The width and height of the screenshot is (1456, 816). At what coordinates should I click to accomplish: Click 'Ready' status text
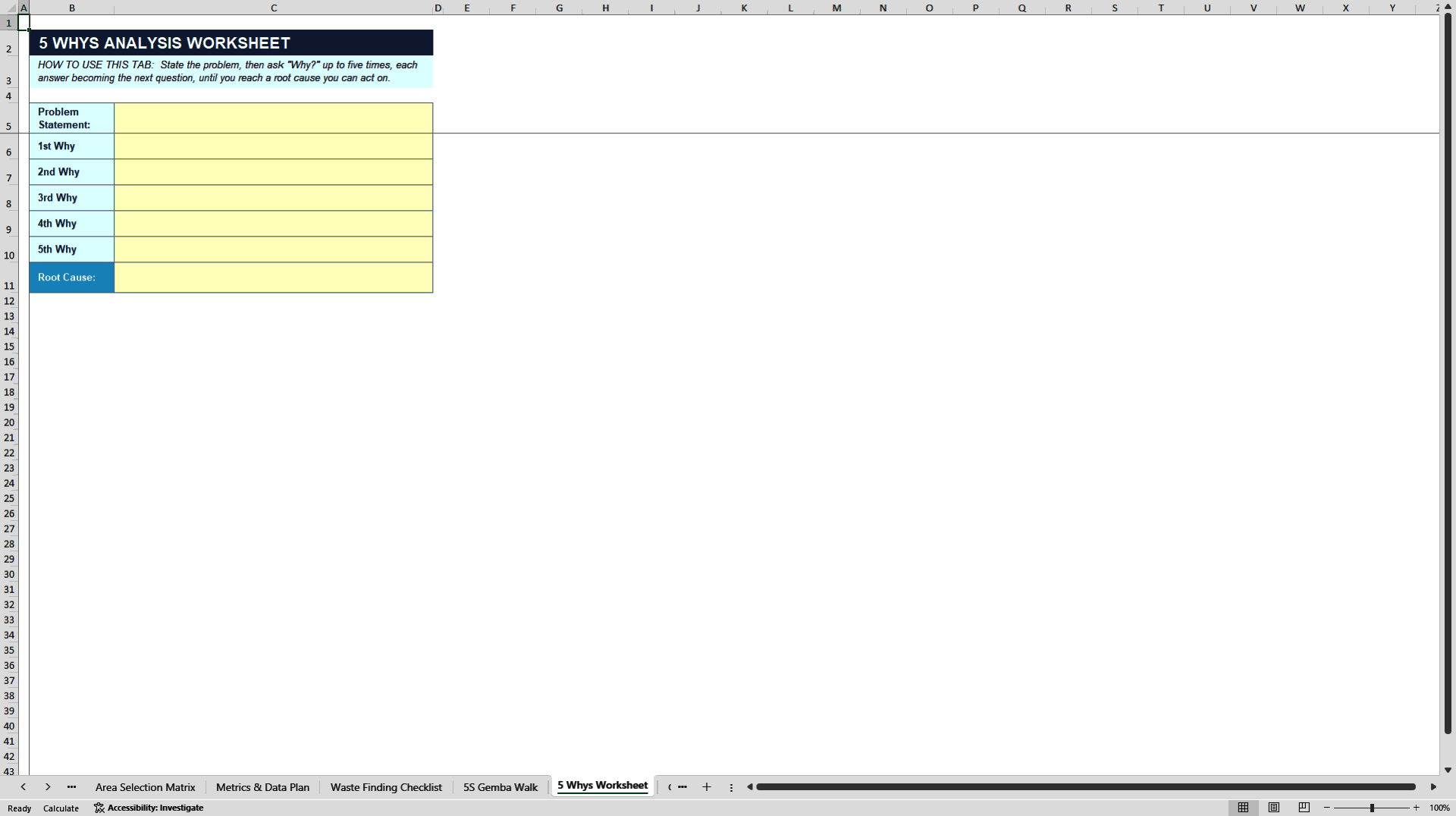[20, 808]
